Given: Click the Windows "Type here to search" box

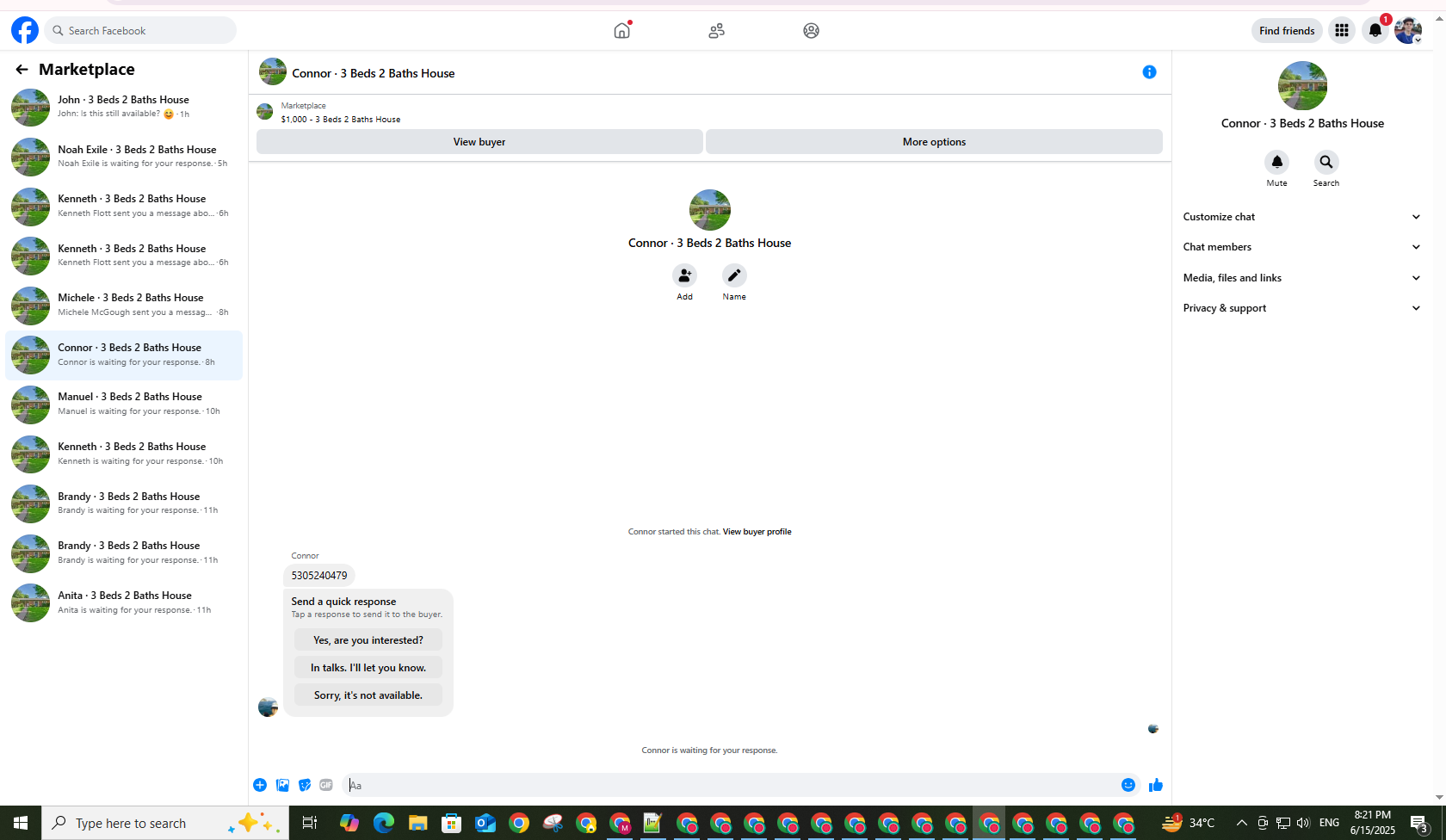Looking at the screenshot, I should (165, 823).
